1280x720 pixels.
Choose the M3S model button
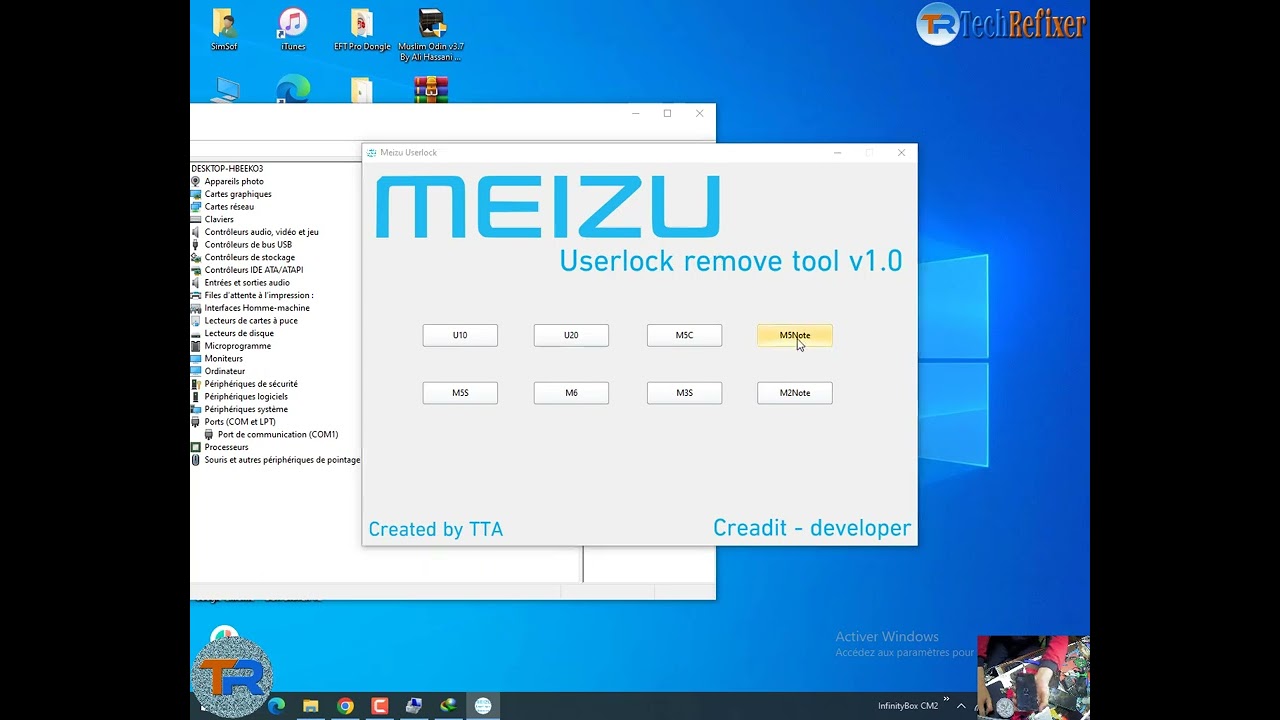(684, 393)
